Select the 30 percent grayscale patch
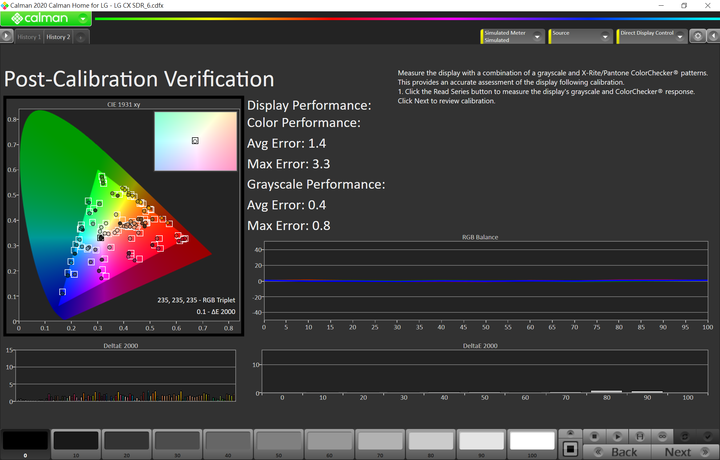Viewport: 720px width, 460px height. tap(177, 443)
